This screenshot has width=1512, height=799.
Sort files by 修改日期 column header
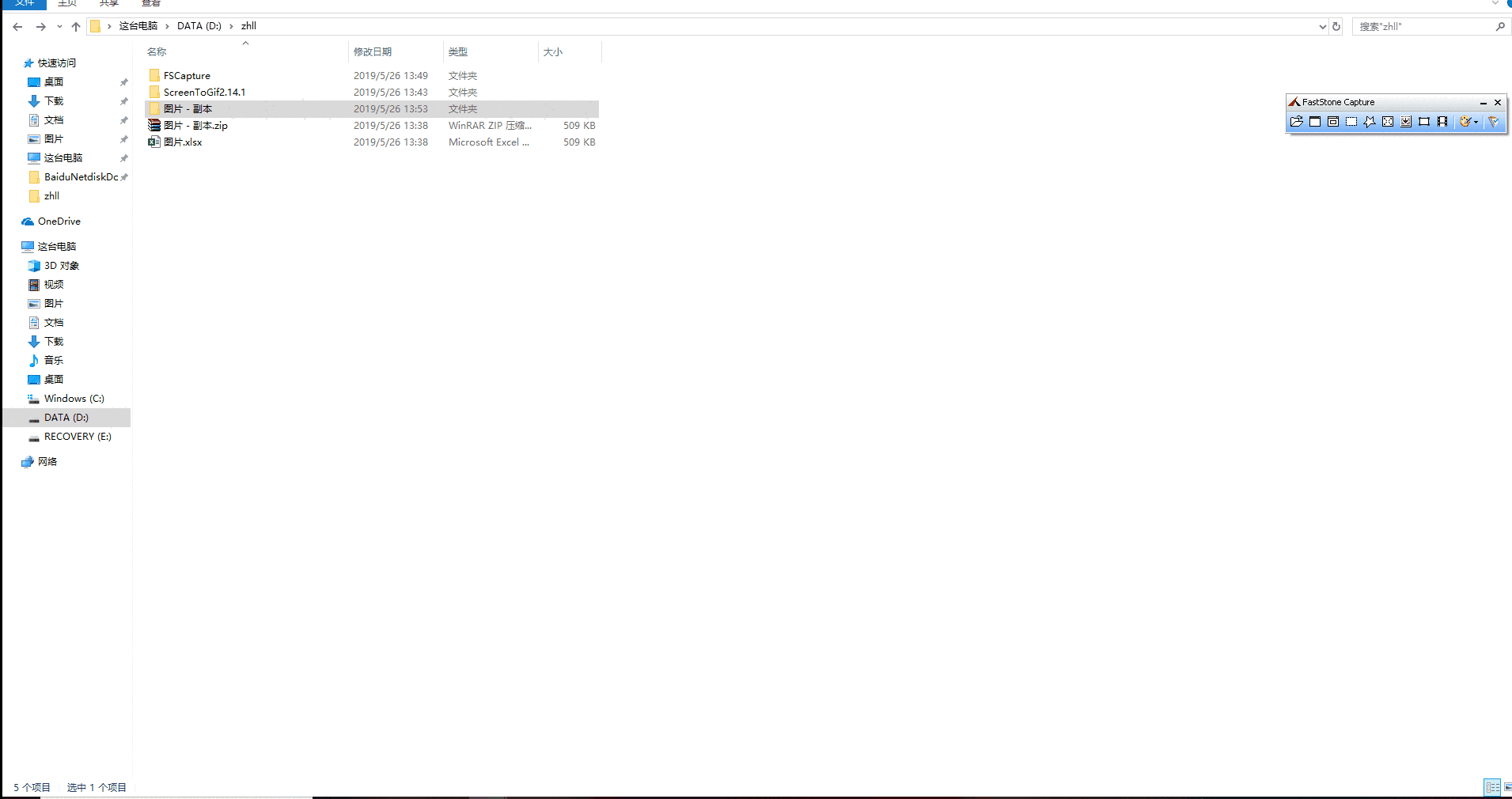(373, 52)
